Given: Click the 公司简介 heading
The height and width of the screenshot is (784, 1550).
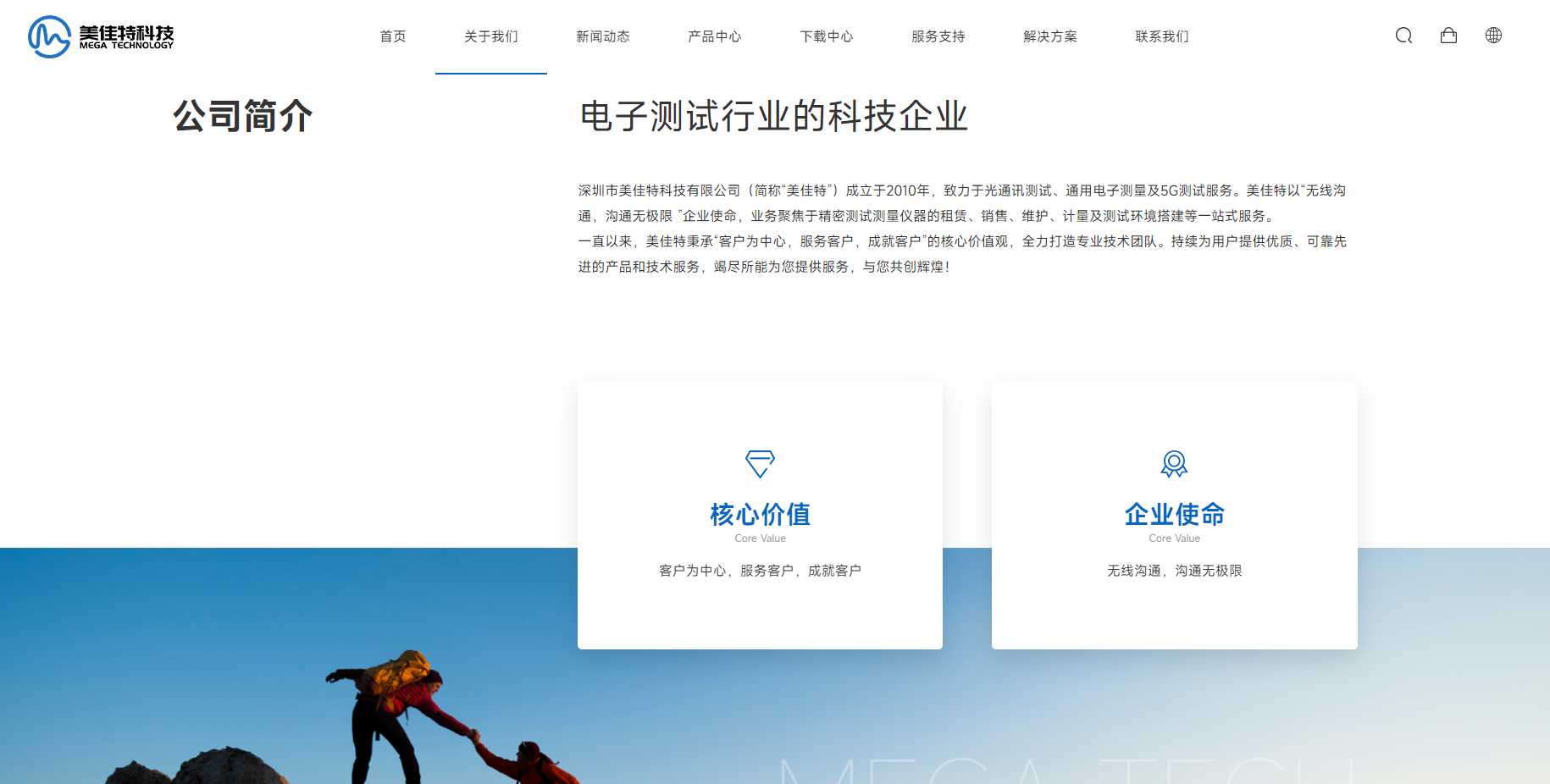Looking at the screenshot, I should pyautogui.click(x=243, y=116).
